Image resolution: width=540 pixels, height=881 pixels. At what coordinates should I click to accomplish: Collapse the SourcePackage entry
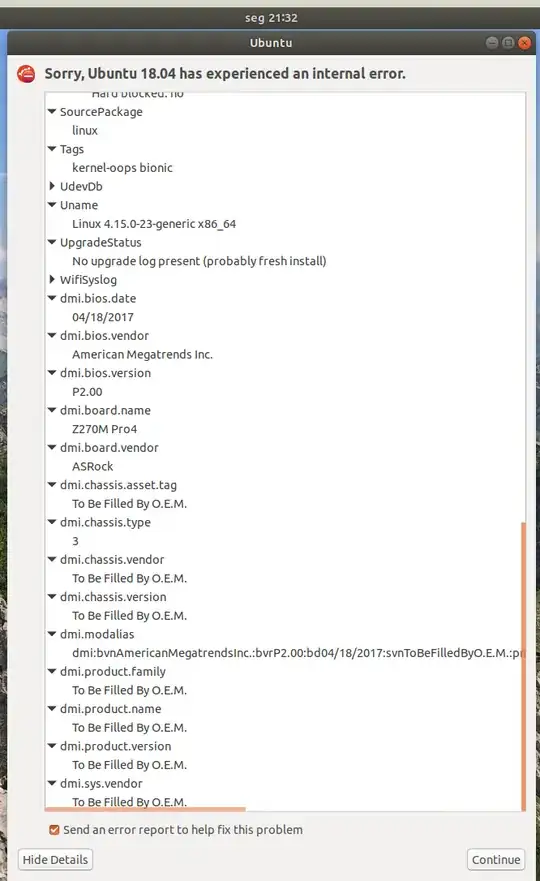click(x=52, y=112)
